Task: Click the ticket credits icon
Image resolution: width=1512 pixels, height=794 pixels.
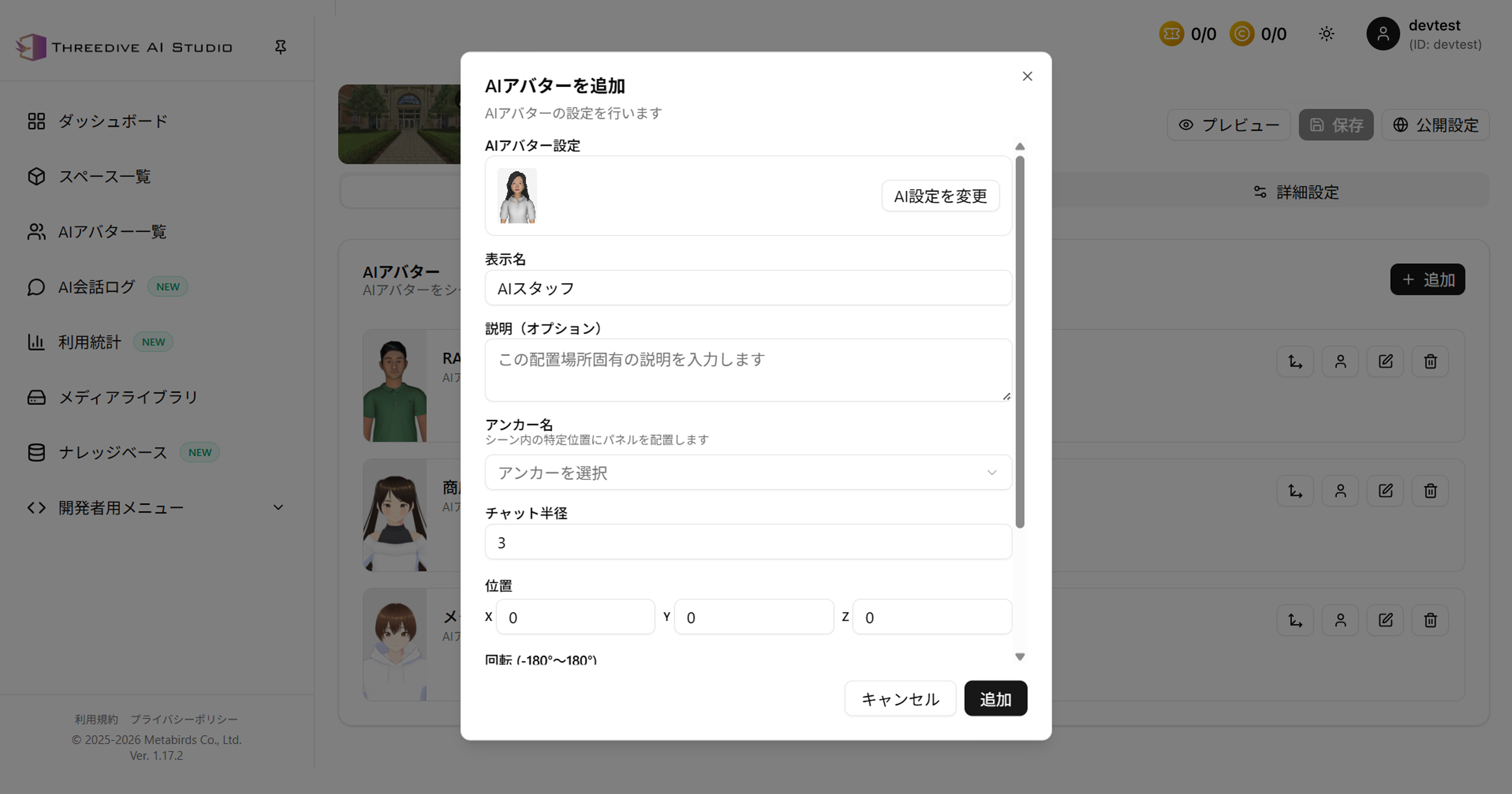Action: [1172, 34]
